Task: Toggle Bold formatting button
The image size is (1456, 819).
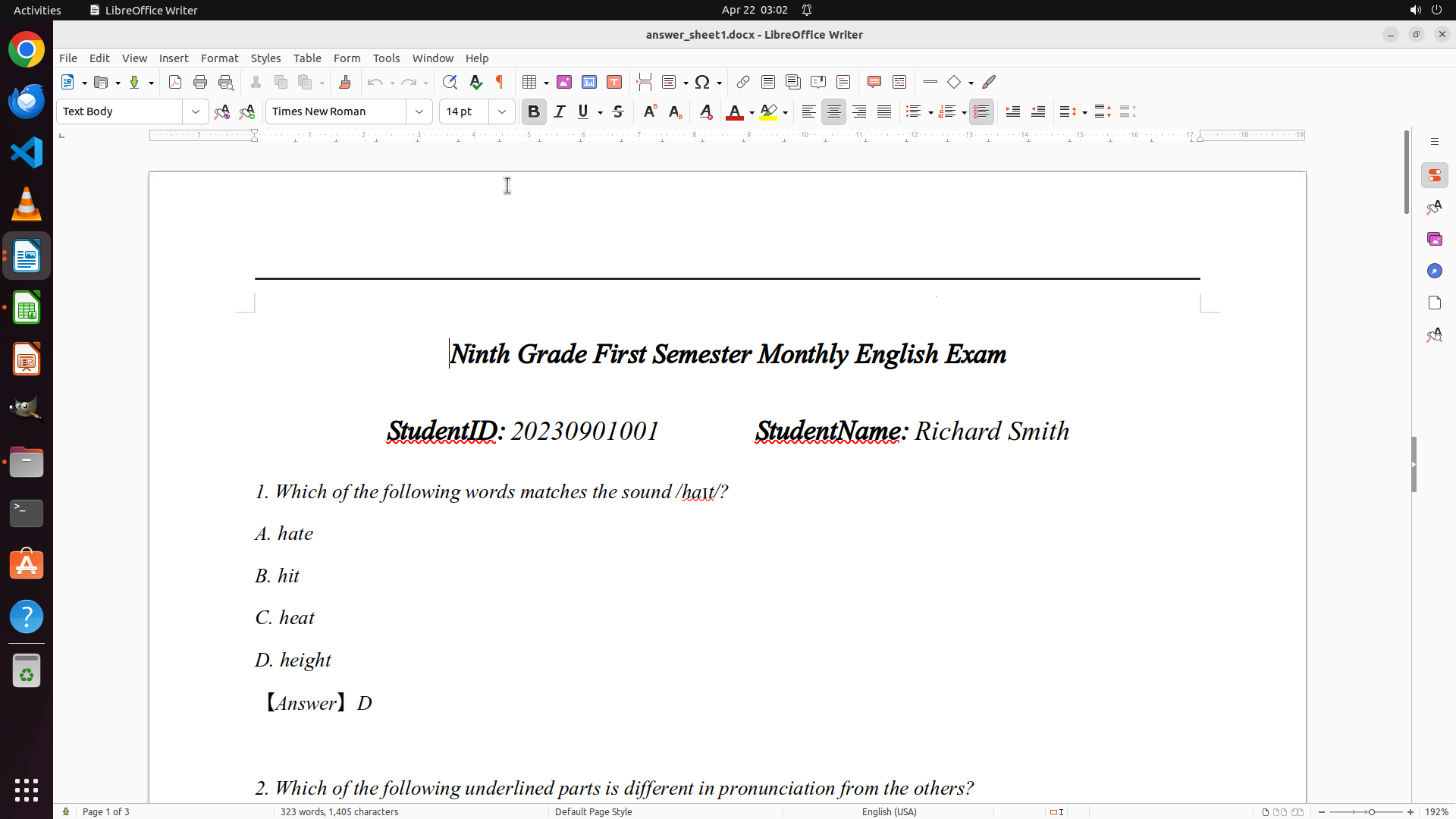Action: (x=534, y=111)
